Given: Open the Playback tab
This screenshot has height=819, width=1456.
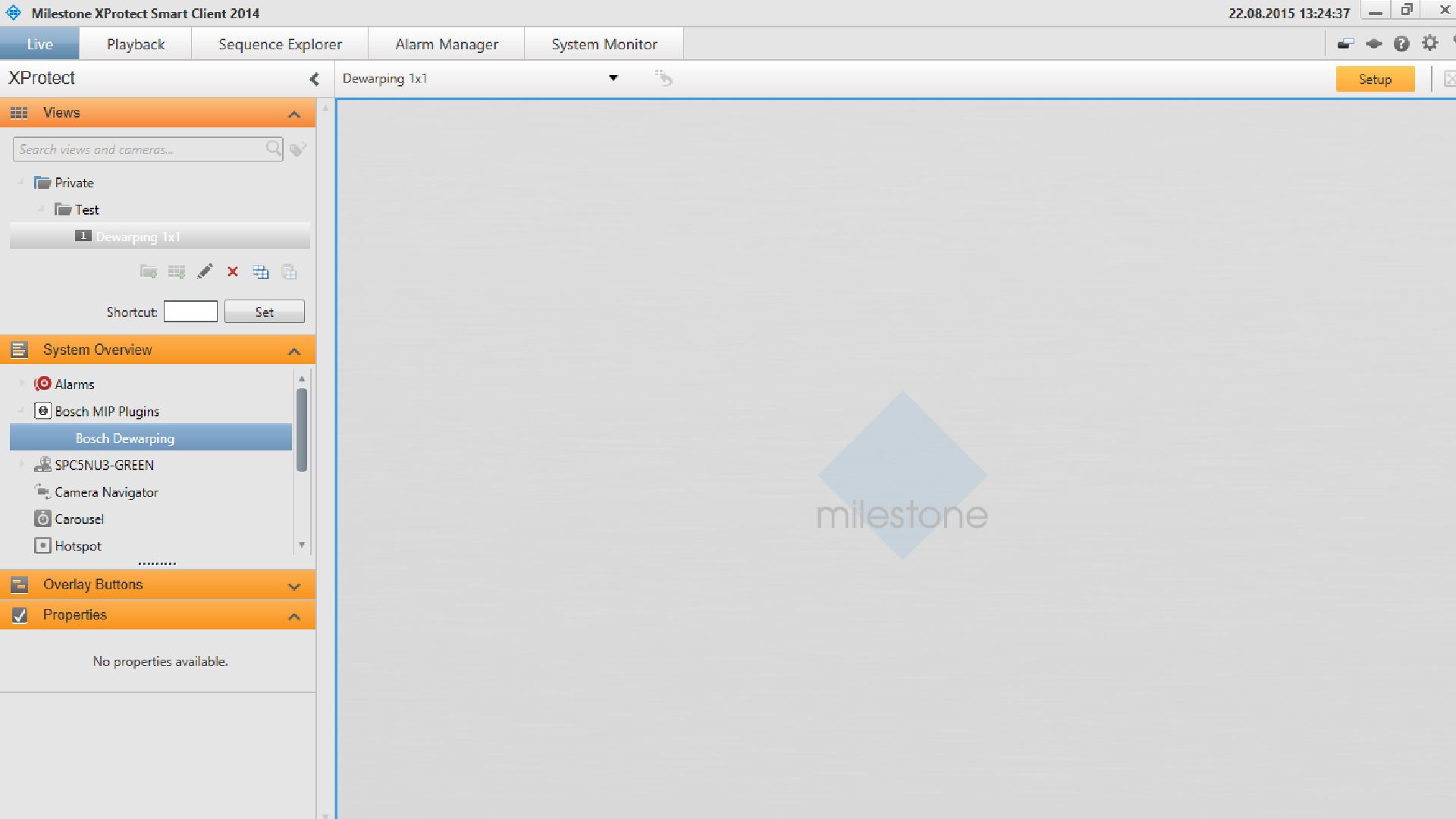Looking at the screenshot, I should 136,44.
